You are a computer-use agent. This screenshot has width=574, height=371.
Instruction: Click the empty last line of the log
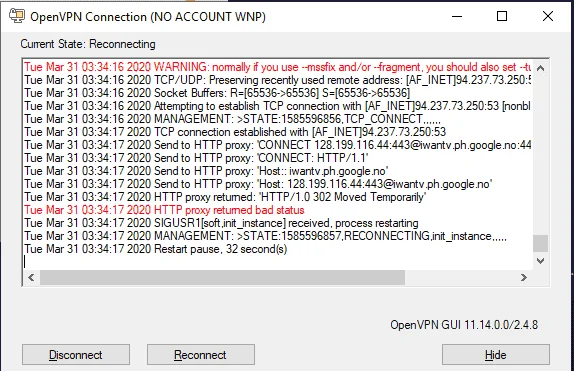click(278, 262)
